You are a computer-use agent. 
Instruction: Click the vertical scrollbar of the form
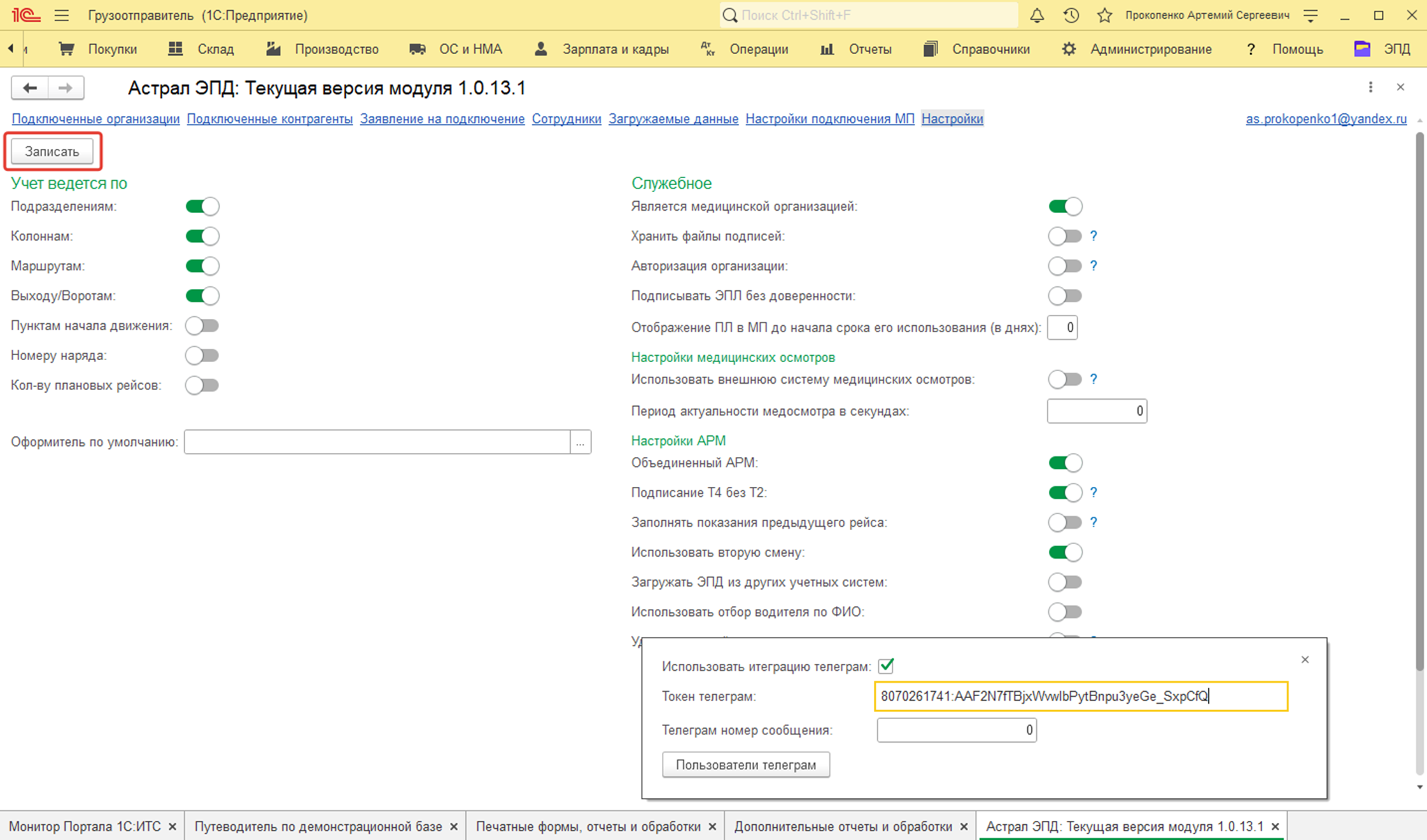coord(1419,401)
